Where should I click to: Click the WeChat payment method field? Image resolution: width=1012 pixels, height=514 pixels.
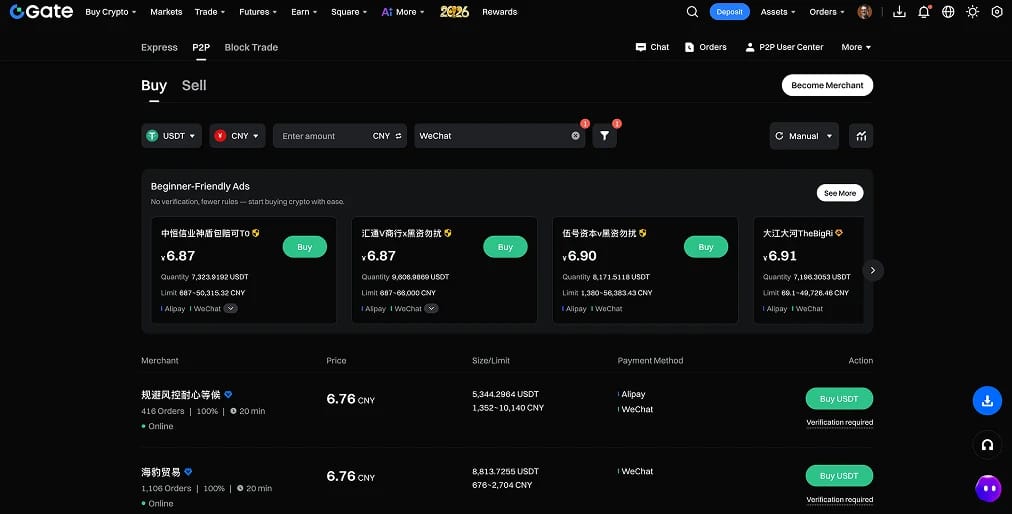pos(500,136)
